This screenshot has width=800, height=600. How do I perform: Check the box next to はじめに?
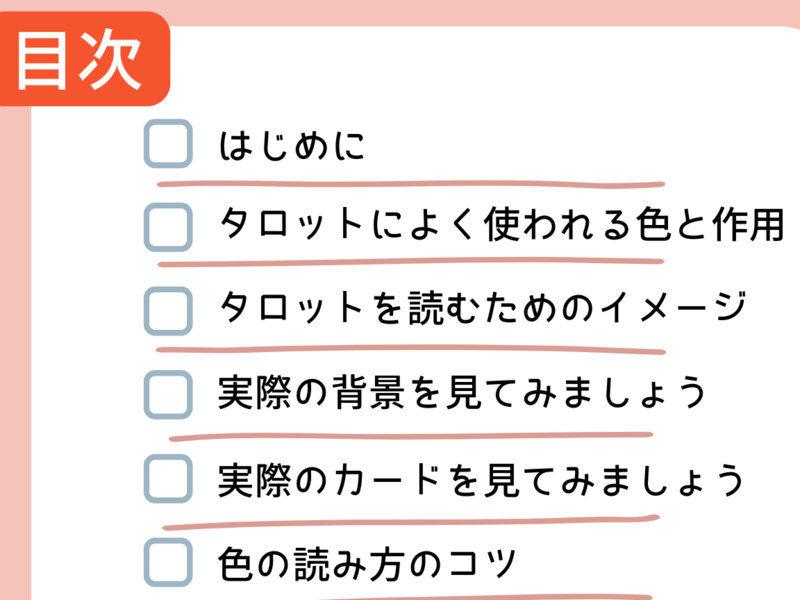pyautogui.click(x=168, y=145)
